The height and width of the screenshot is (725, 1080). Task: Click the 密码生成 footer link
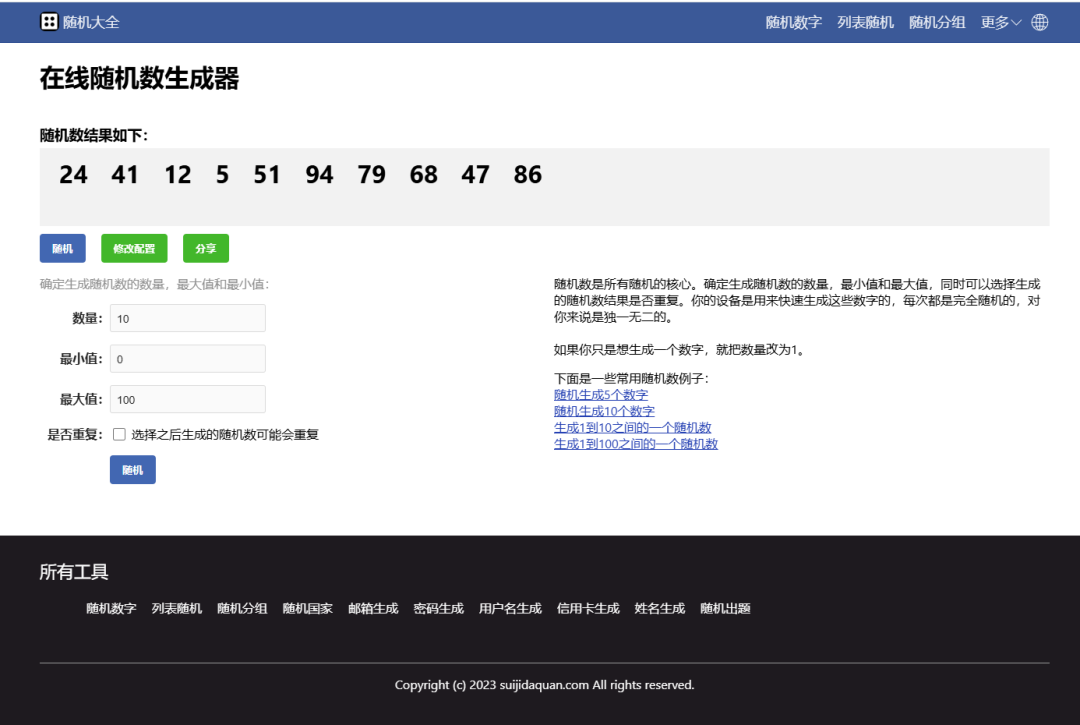(438, 607)
